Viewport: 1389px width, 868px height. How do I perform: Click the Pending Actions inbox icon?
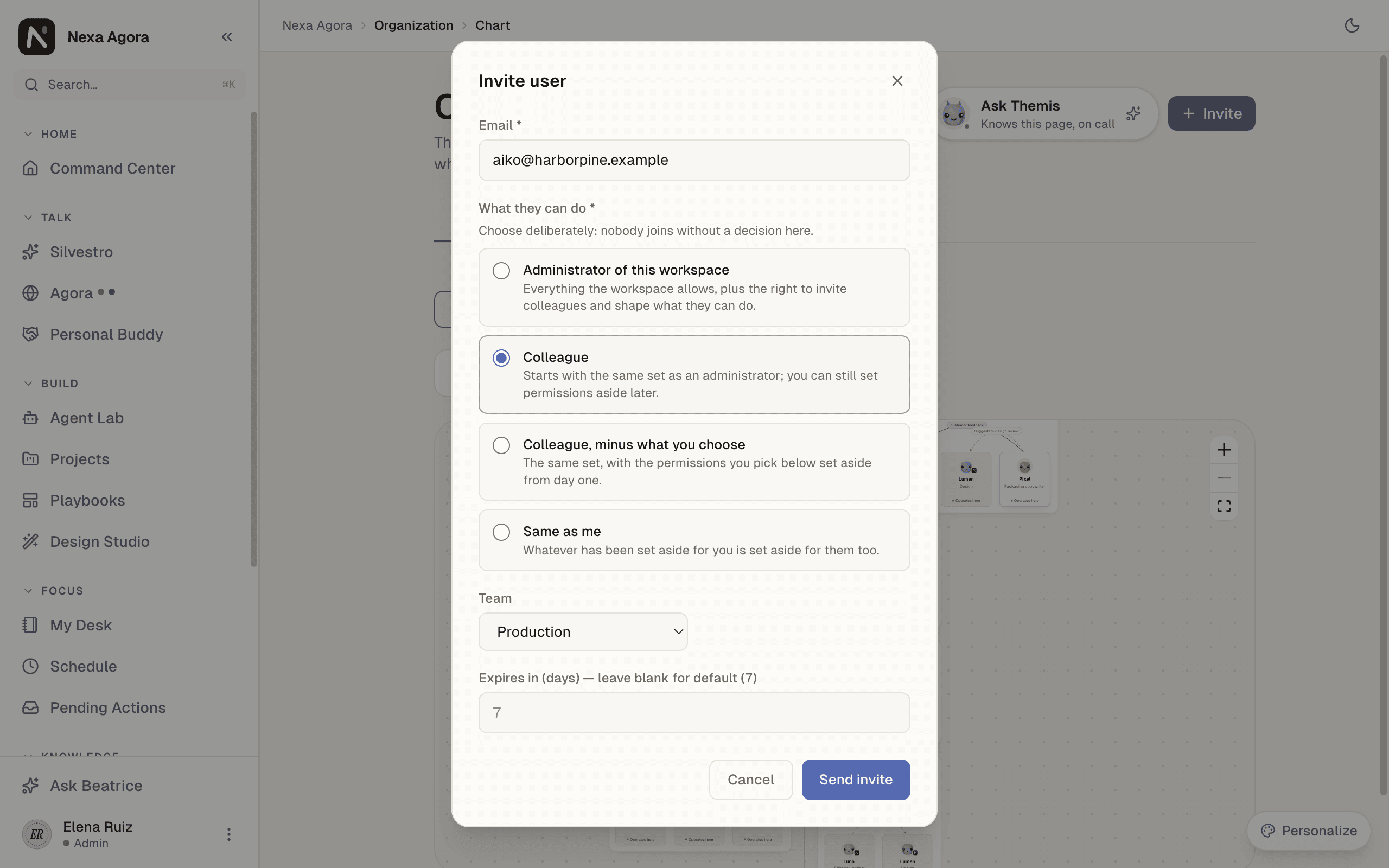(x=30, y=708)
